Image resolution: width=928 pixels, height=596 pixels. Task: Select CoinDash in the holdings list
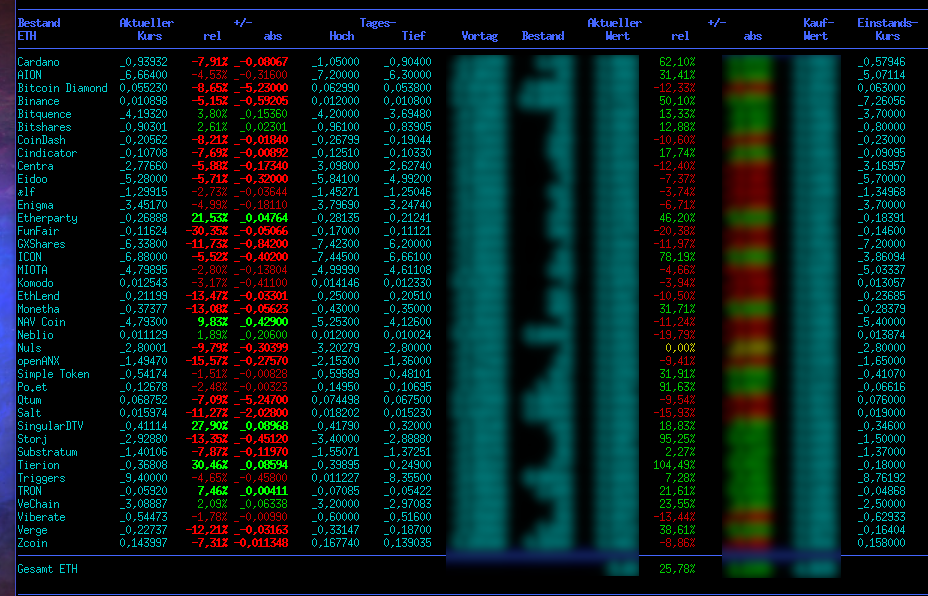[41, 140]
